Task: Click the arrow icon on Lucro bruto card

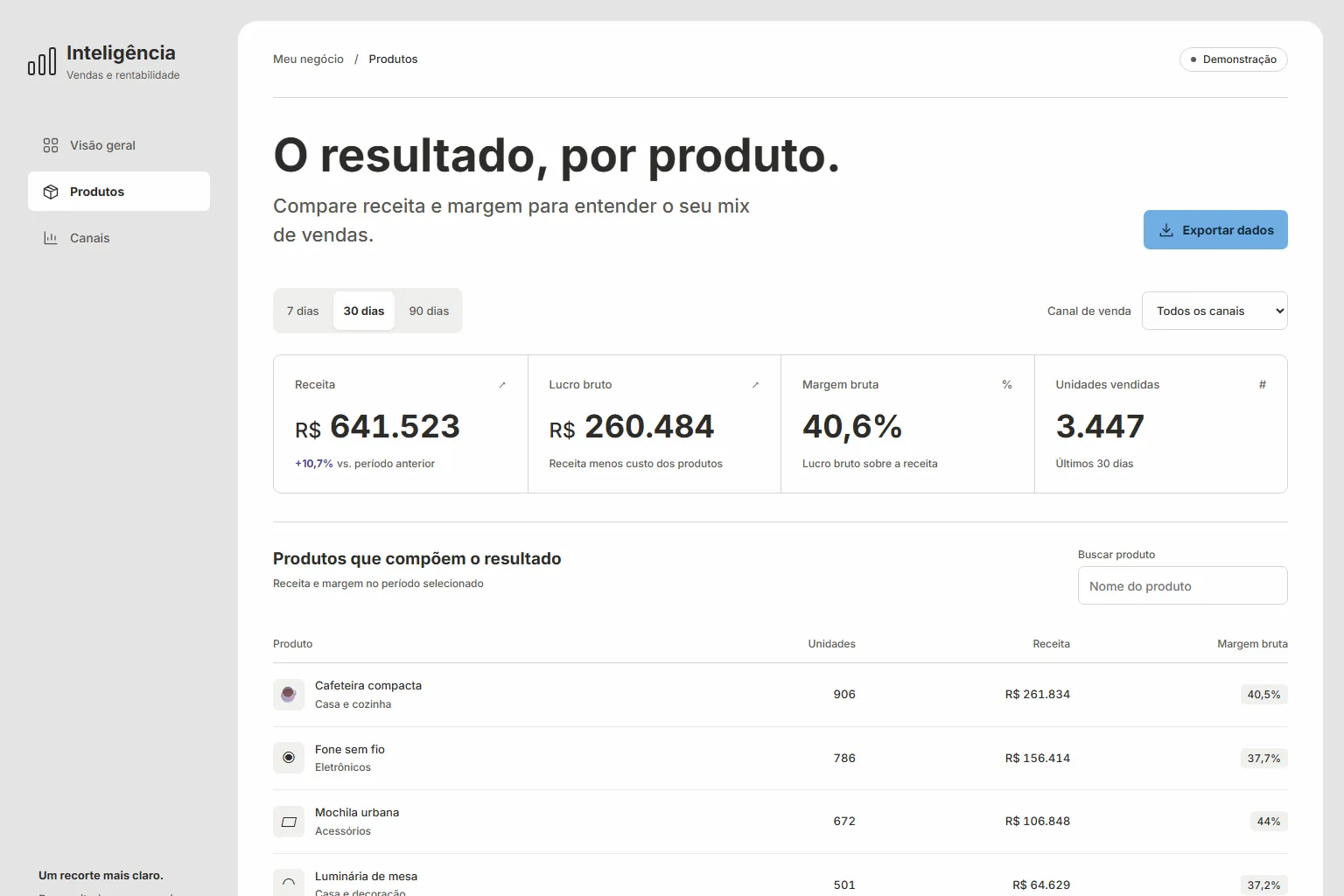Action: coord(755,385)
